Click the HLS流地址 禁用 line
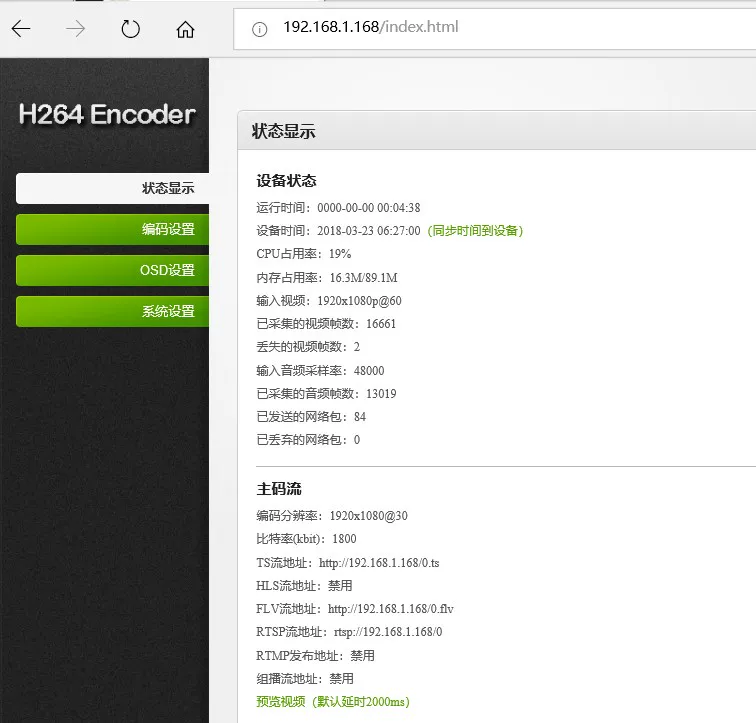Screen dimensions: 756x723 click(304, 586)
